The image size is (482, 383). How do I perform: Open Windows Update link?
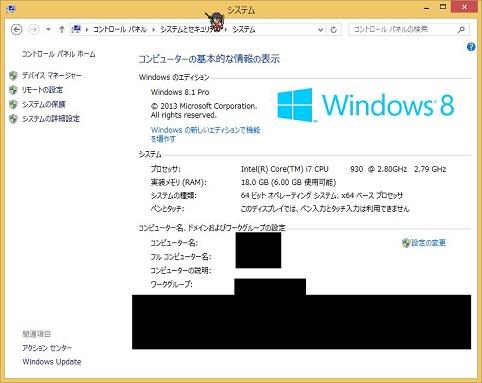pos(52,362)
